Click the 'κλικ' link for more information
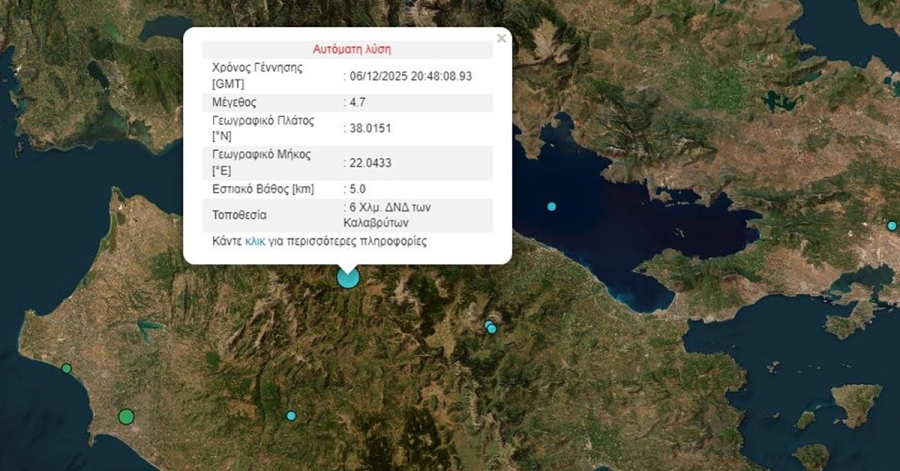 pyautogui.click(x=255, y=242)
